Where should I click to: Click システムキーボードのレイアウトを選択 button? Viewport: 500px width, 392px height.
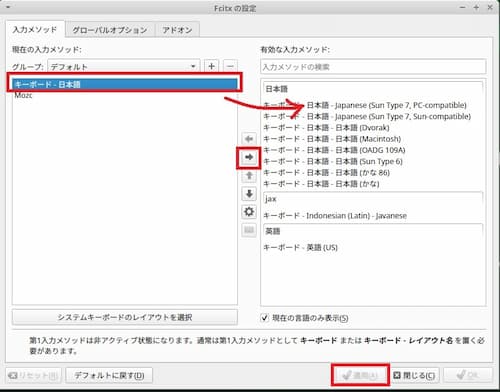click(x=125, y=317)
